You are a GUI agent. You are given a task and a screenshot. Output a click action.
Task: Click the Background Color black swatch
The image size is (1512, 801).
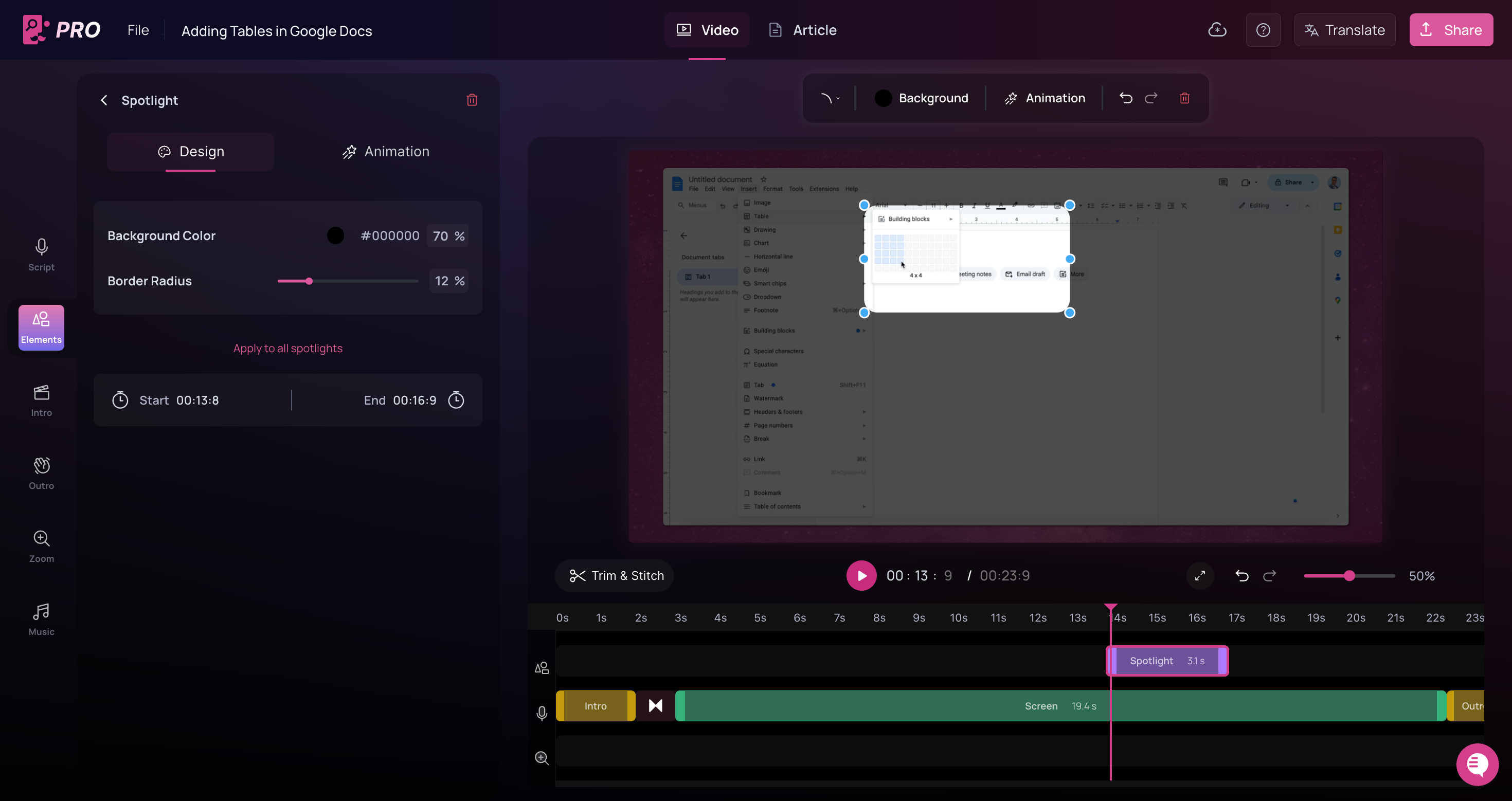[x=335, y=236]
